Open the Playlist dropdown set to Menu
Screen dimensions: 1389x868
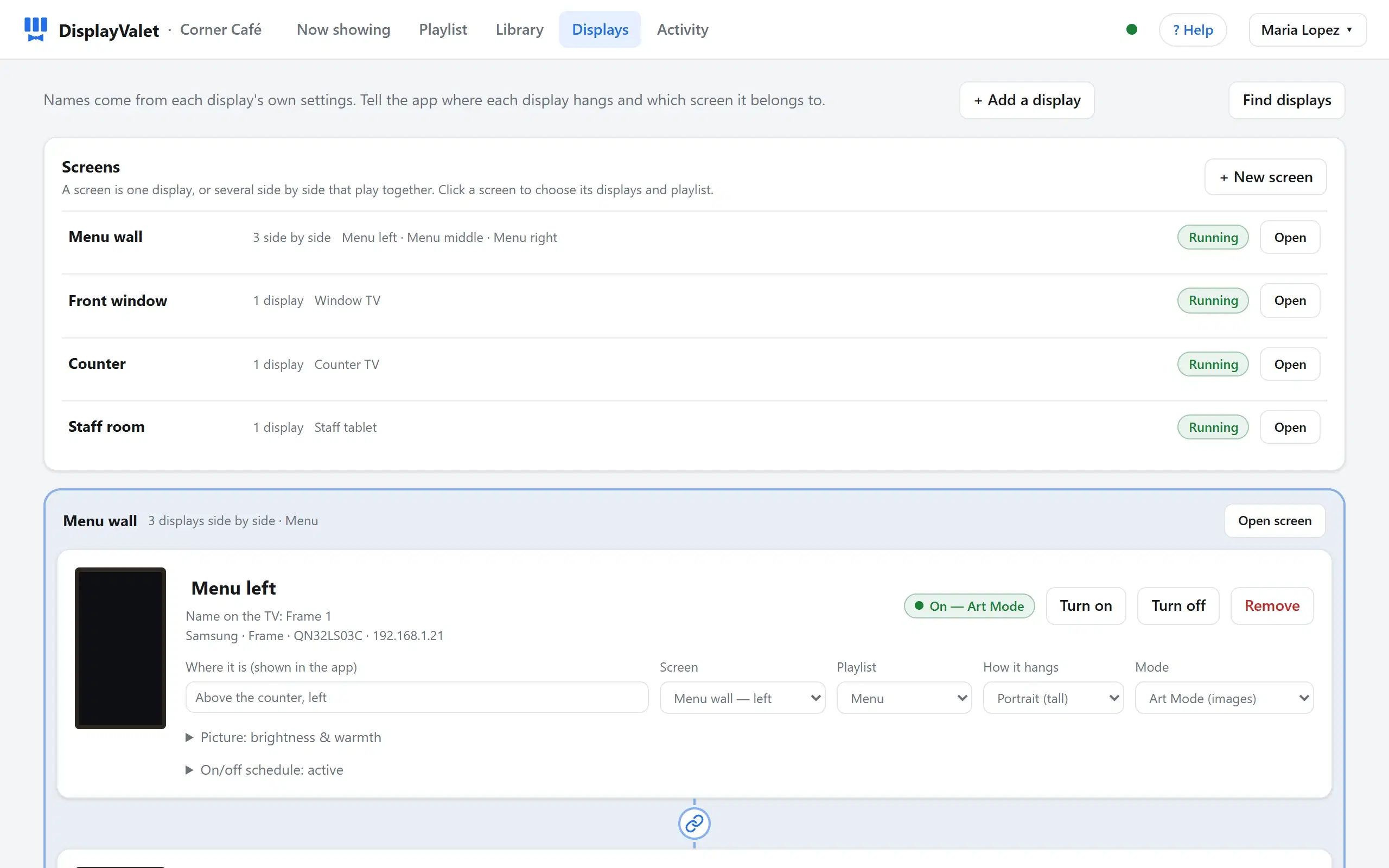click(904, 698)
